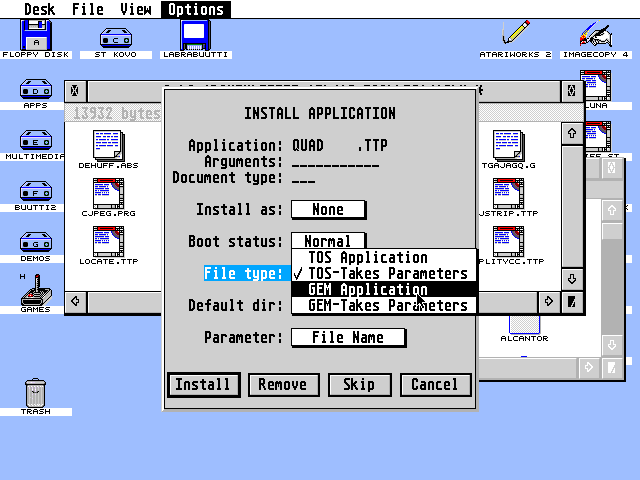
Task: Select the APPS drive D icon
Action: (x=36, y=89)
